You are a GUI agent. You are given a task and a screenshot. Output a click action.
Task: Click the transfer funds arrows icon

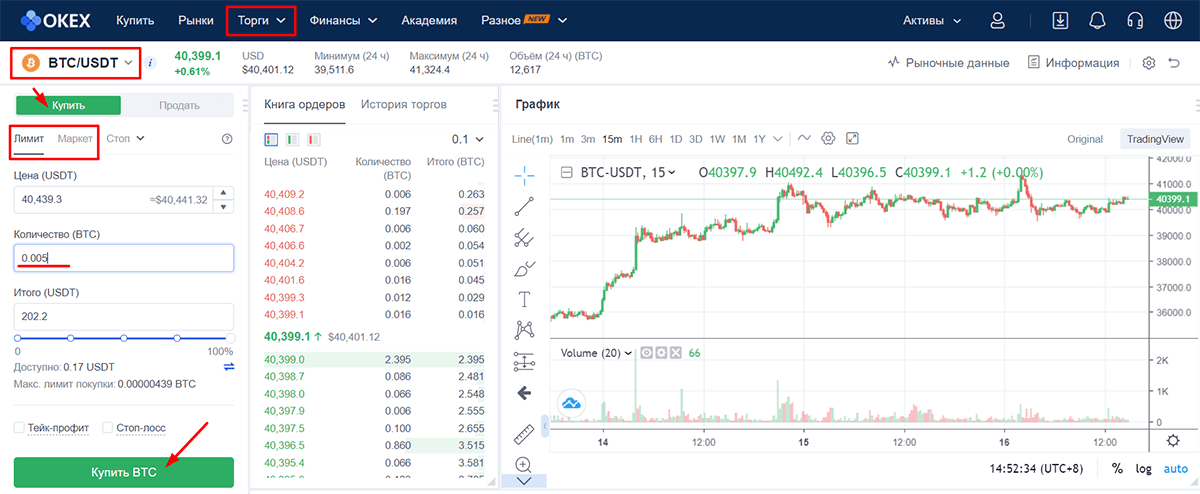[228, 367]
